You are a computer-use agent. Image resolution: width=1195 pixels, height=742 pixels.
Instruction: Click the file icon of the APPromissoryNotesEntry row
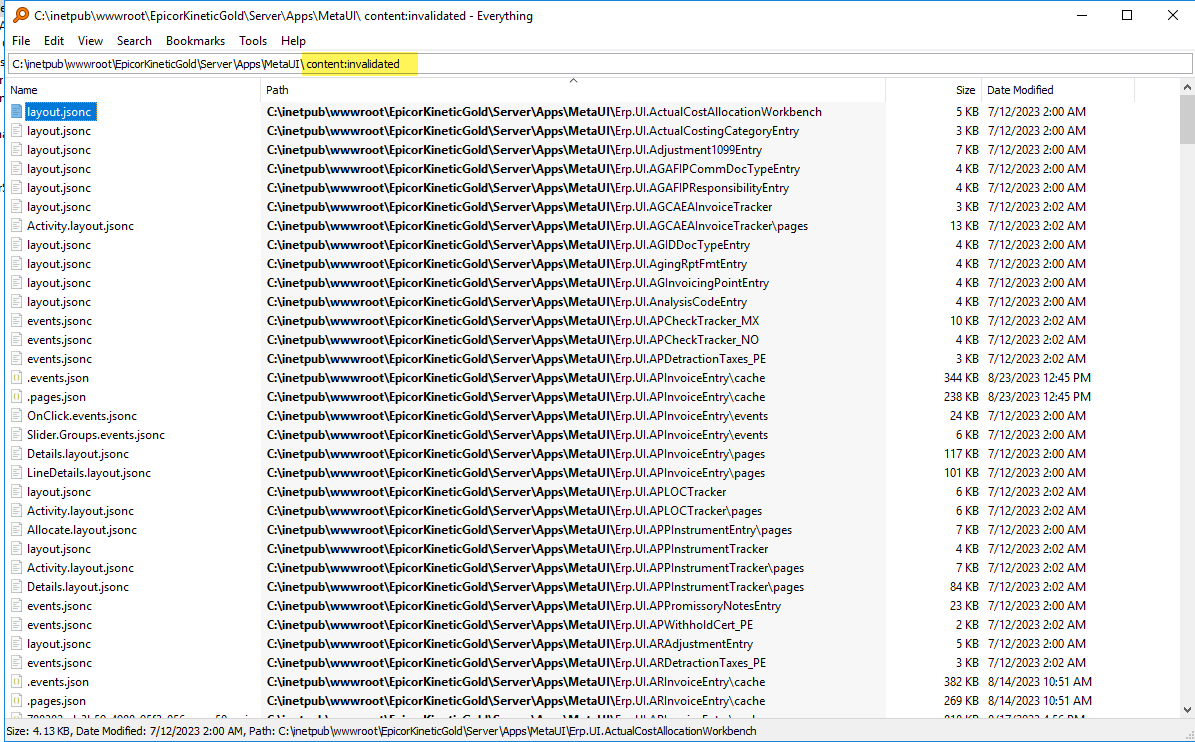(x=17, y=606)
